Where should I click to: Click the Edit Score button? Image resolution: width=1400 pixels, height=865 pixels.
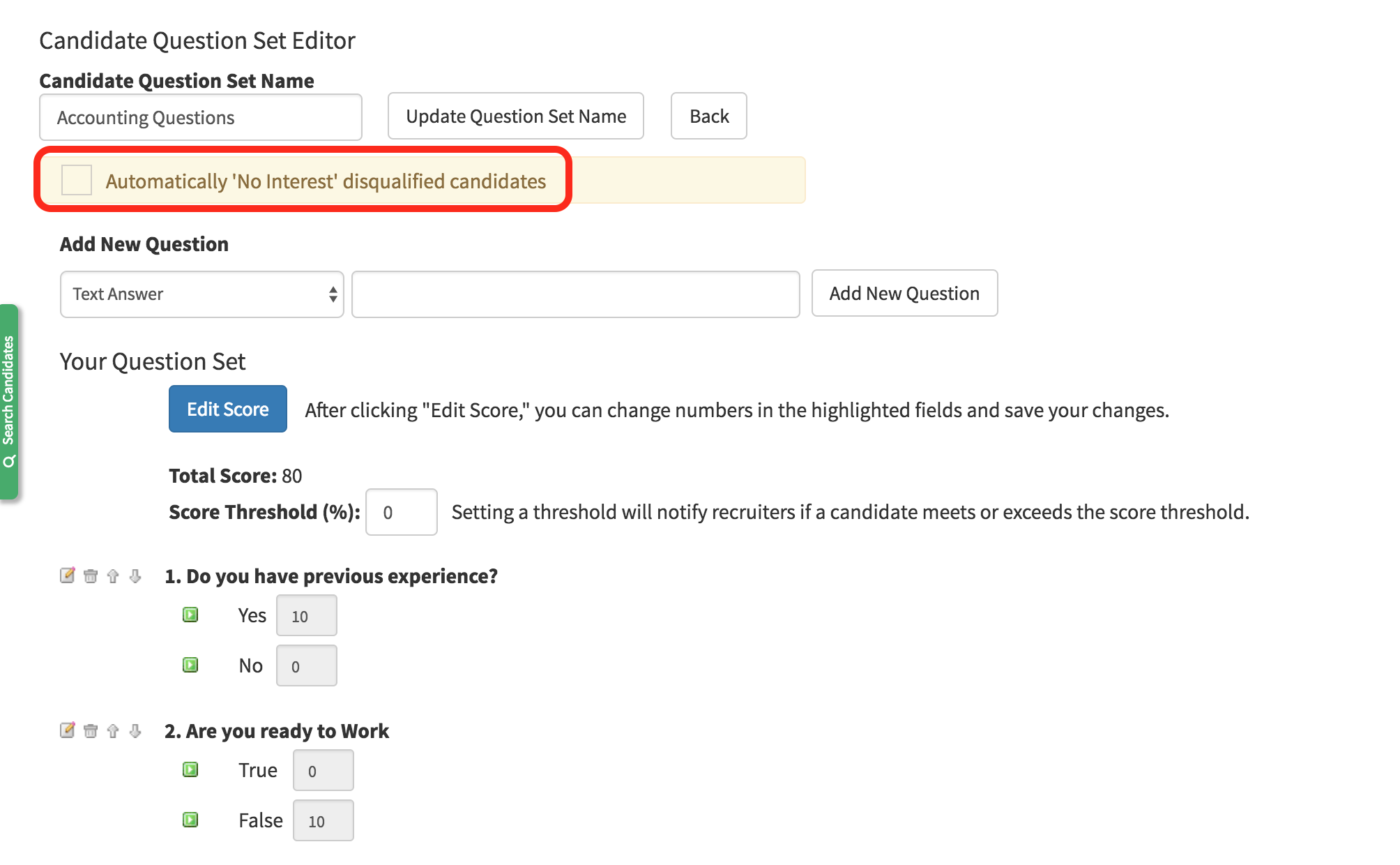pyautogui.click(x=227, y=409)
